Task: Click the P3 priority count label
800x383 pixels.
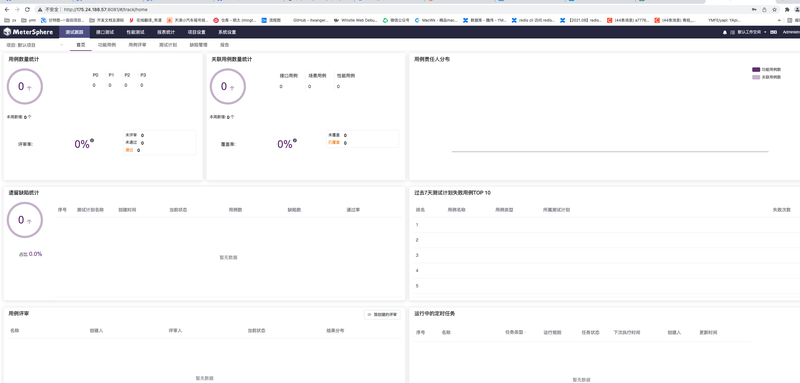Action: point(143,75)
